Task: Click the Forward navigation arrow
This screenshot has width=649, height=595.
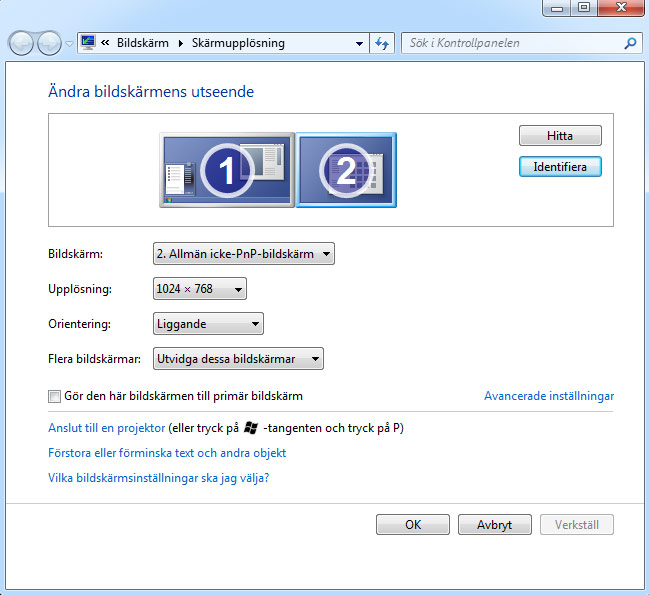Action: point(49,44)
